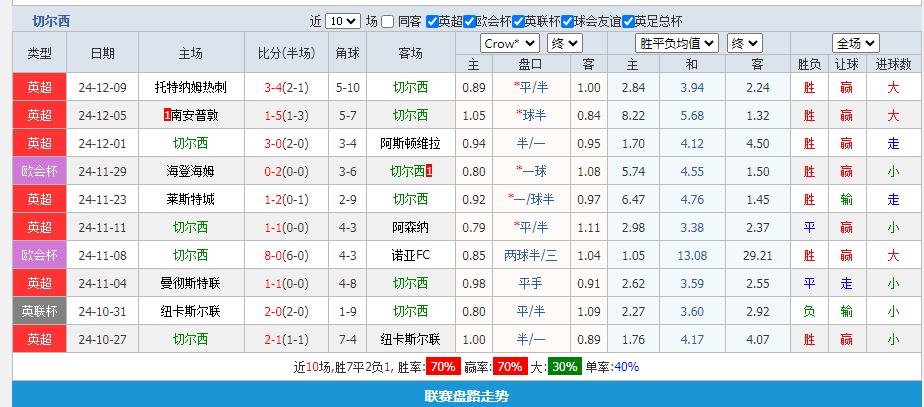
Task: Click the 3-4(2-1) match score
Action: (285, 87)
